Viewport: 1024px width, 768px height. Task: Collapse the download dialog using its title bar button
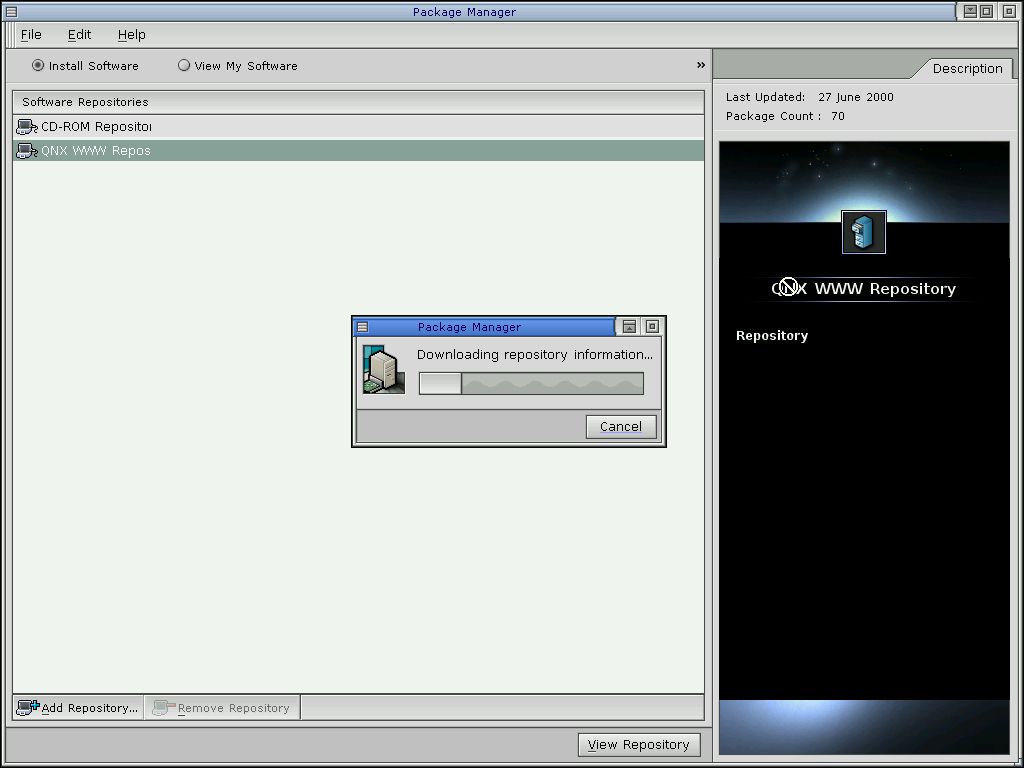click(629, 327)
